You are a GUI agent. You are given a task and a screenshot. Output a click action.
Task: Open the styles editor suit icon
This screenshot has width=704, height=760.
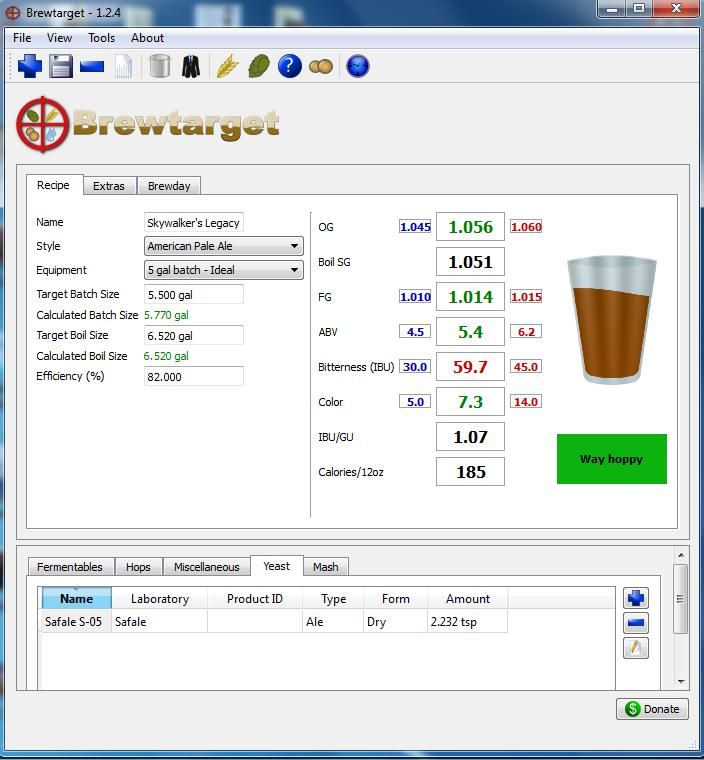click(x=191, y=66)
